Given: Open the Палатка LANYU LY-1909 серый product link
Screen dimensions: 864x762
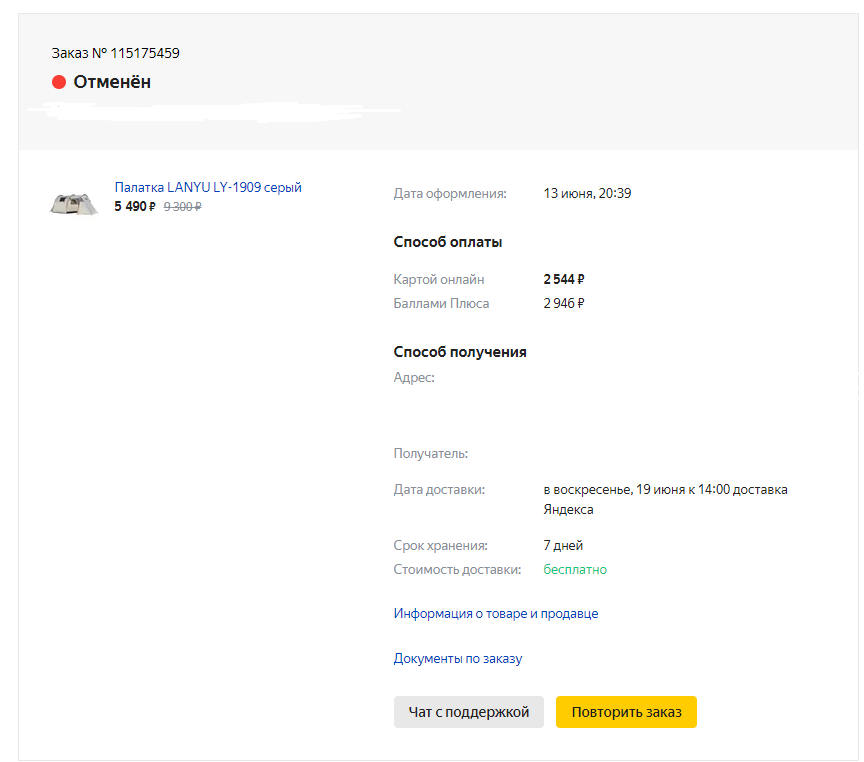Looking at the screenshot, I should [x=208, y=187].
